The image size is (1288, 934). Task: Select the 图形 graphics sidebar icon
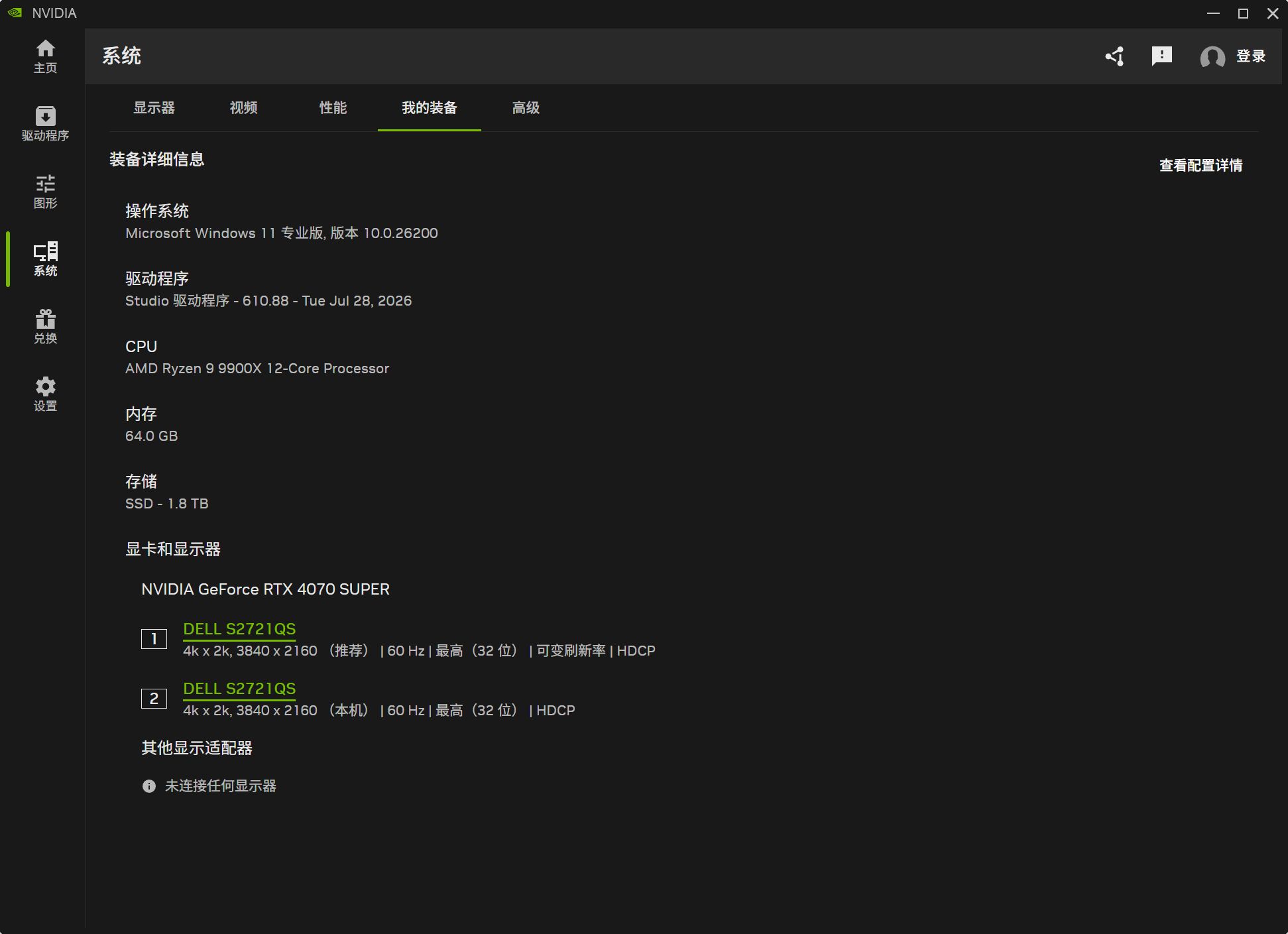[45, 192]
